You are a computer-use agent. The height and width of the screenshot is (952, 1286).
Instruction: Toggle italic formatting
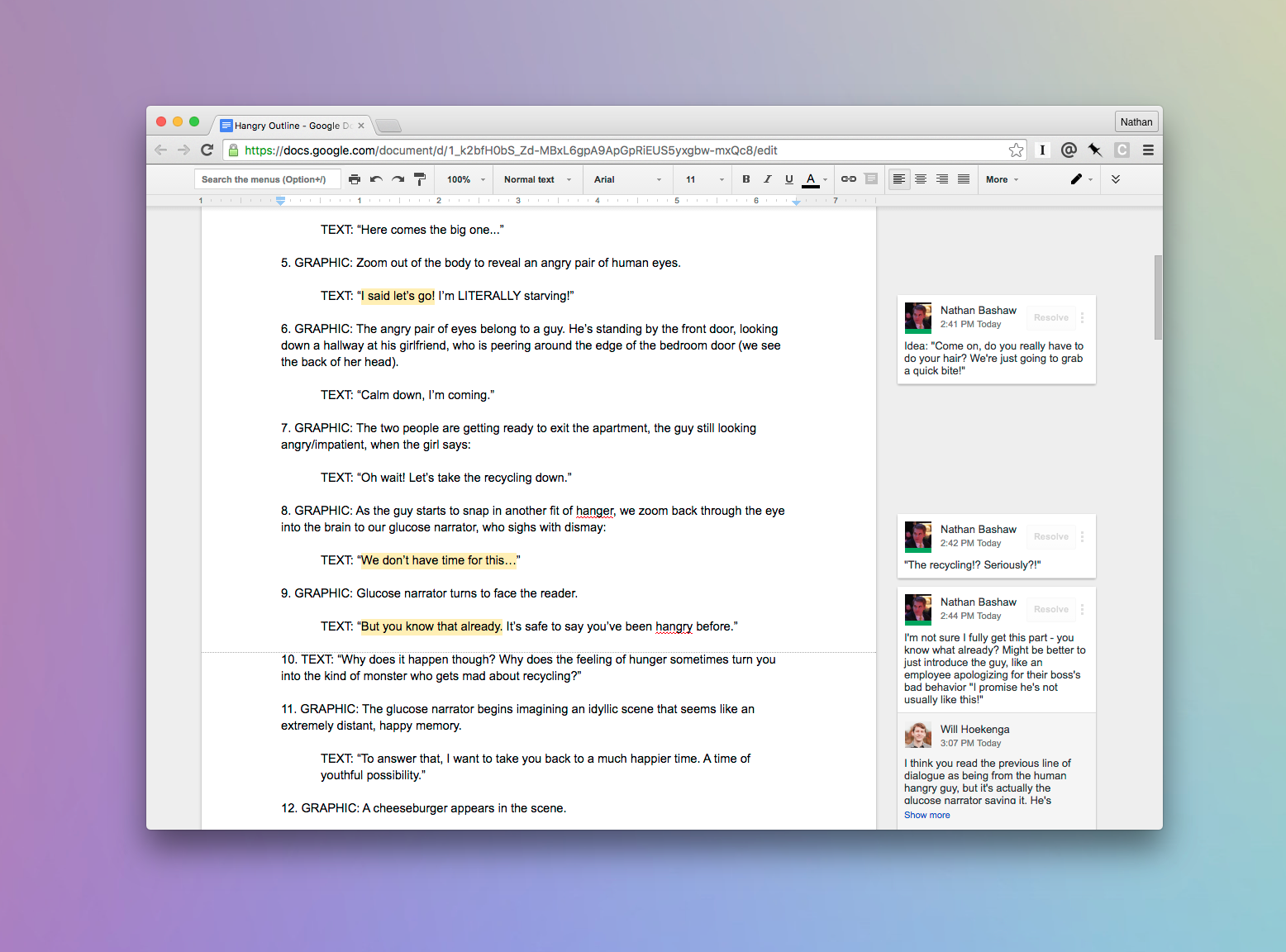[x=768, y=179]
